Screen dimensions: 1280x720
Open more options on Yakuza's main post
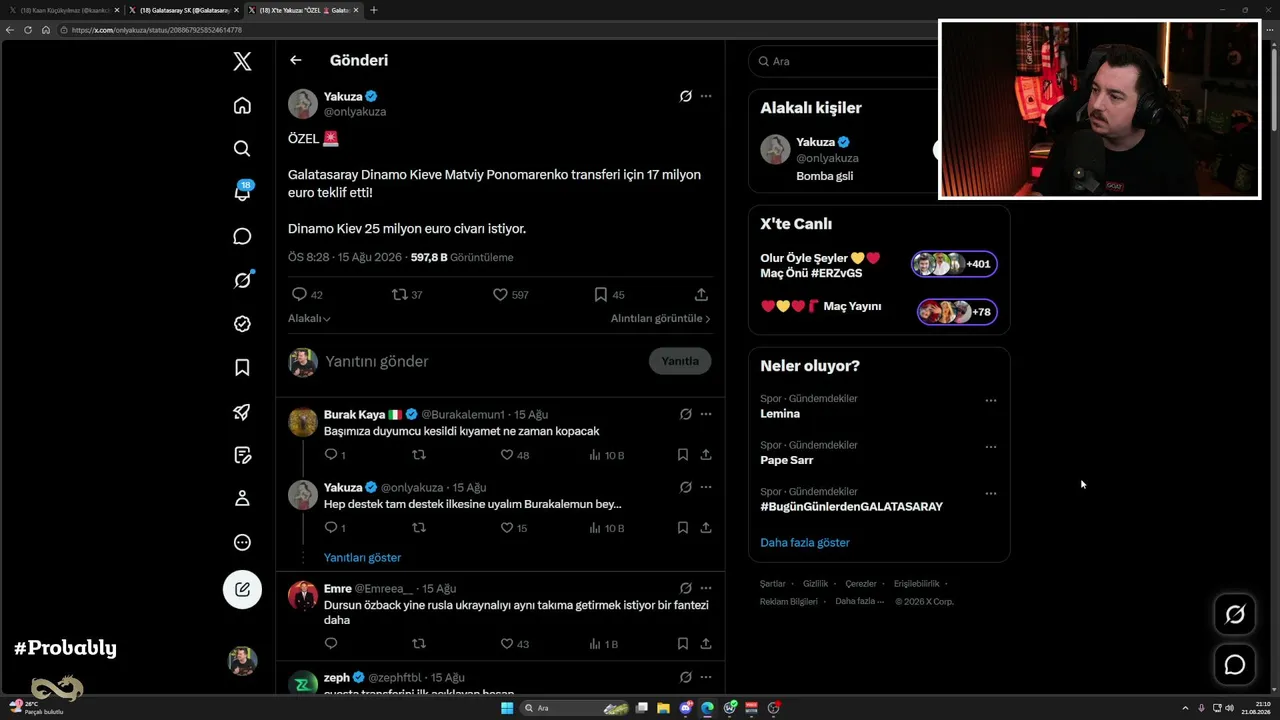point(706,96)
